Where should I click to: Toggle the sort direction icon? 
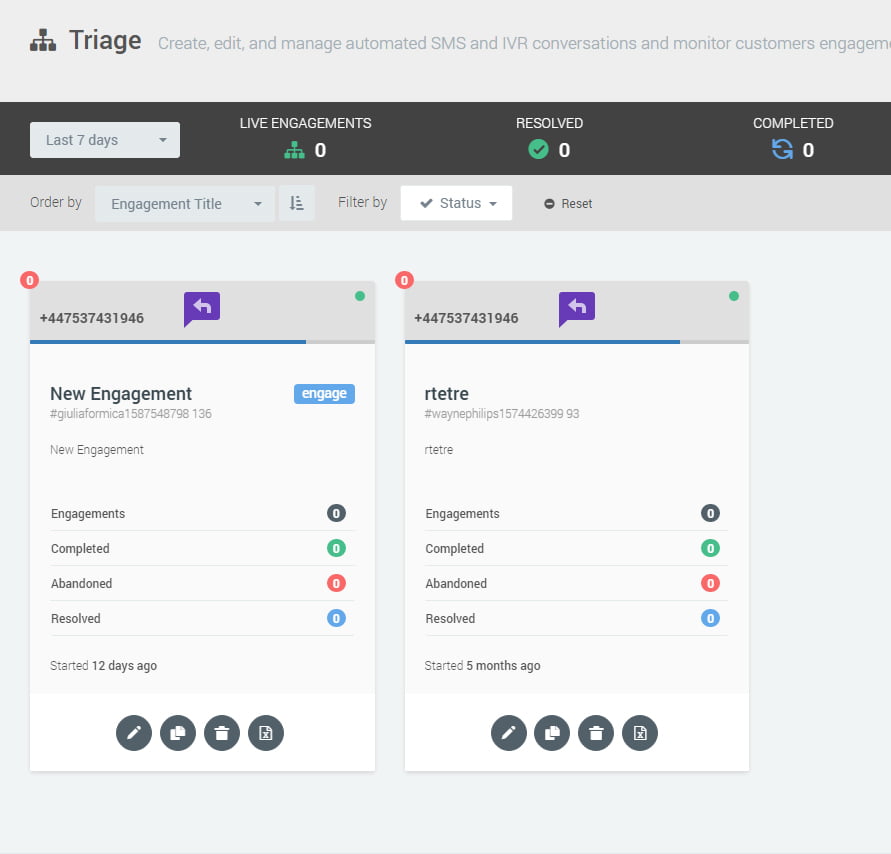(296, 203)
